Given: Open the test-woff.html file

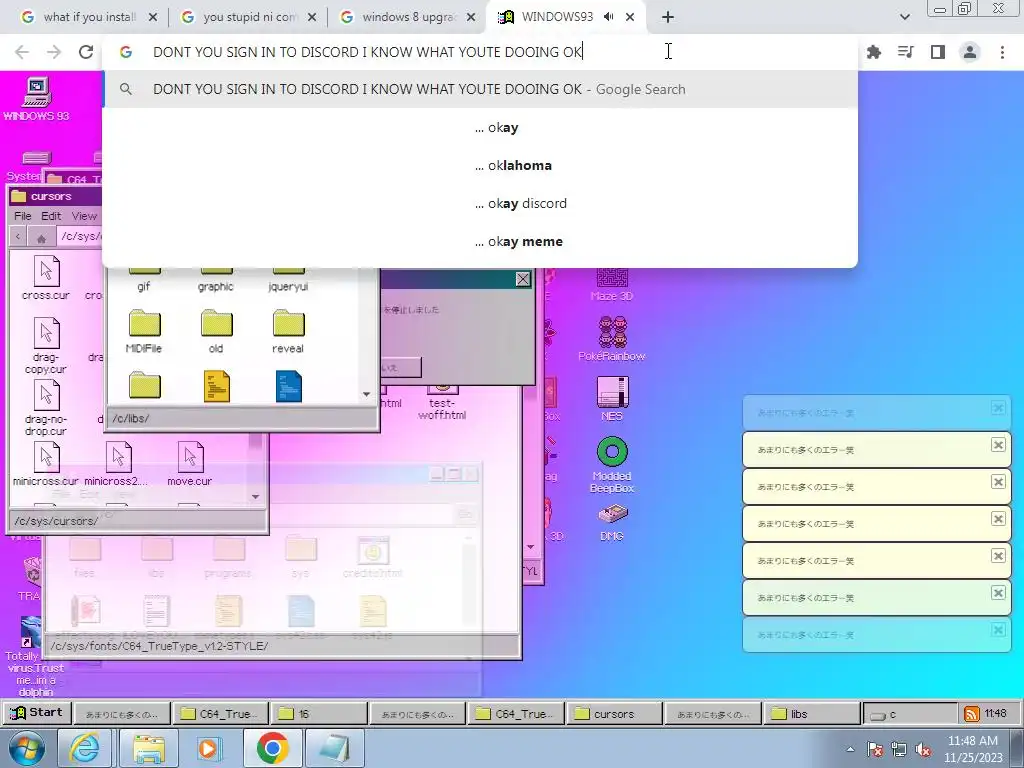Looking at the screenshot, I should click(x=442, y=401).
